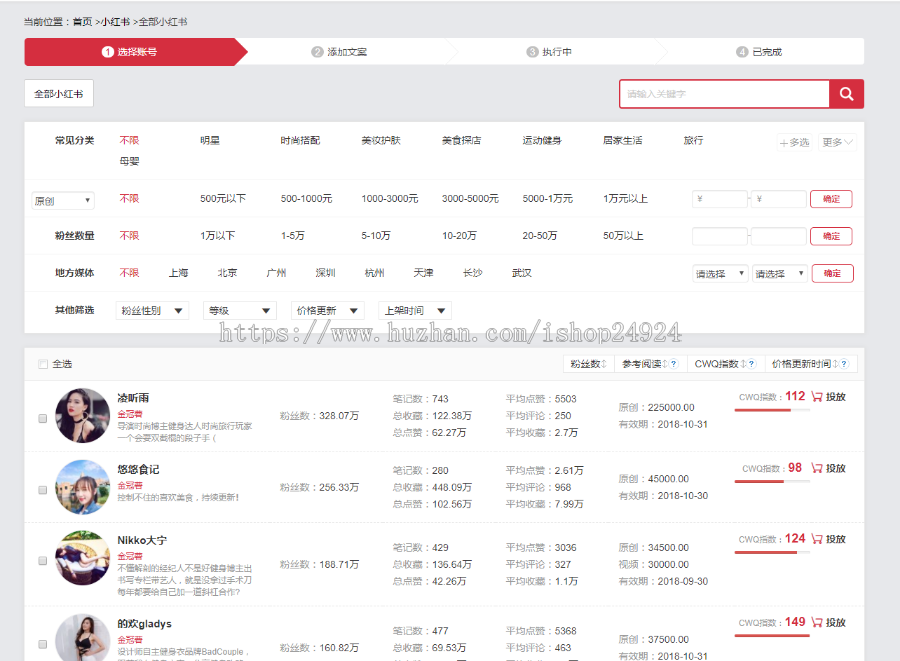Screen dimensions: 900x661
Task: Open the 原创 price type dropdown
Action: 63,201
